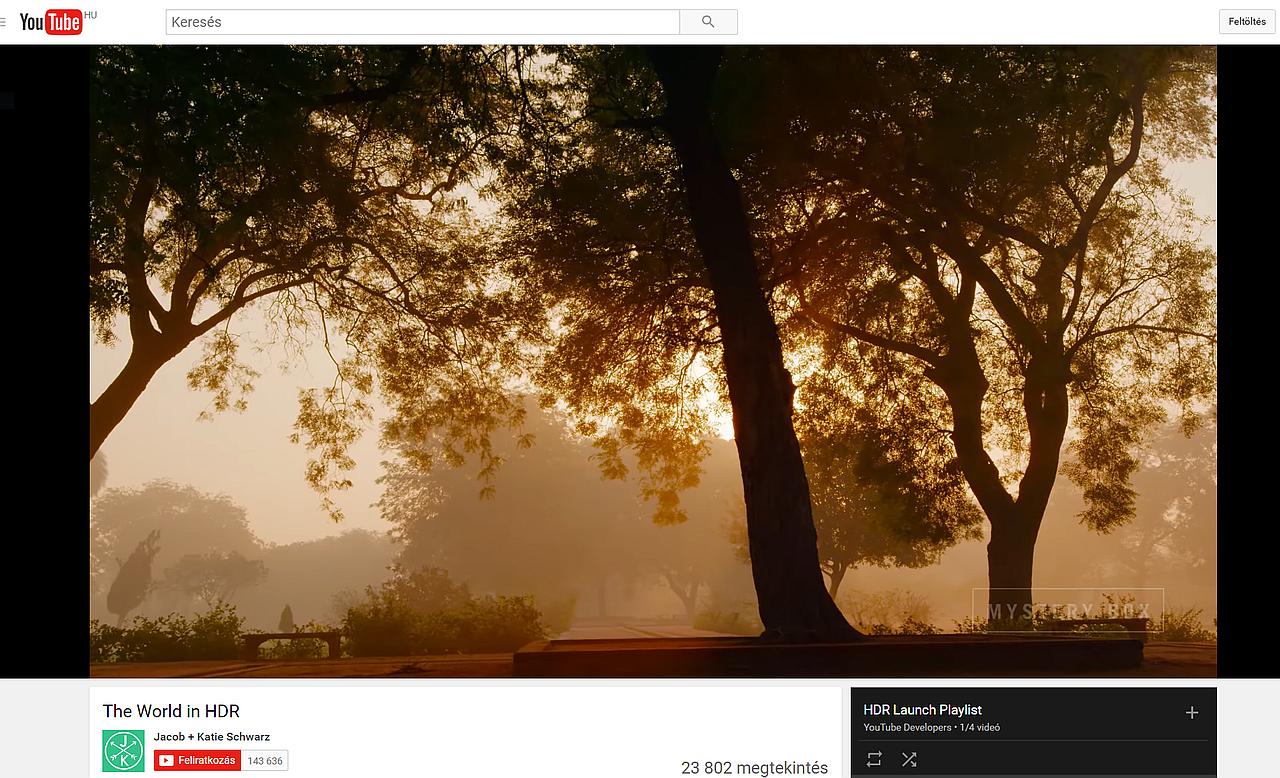Image resolution: width=1280 pixels, height=778 pixels.
Task: Click the Mystery Box watermark in video
Action: 1068,611
